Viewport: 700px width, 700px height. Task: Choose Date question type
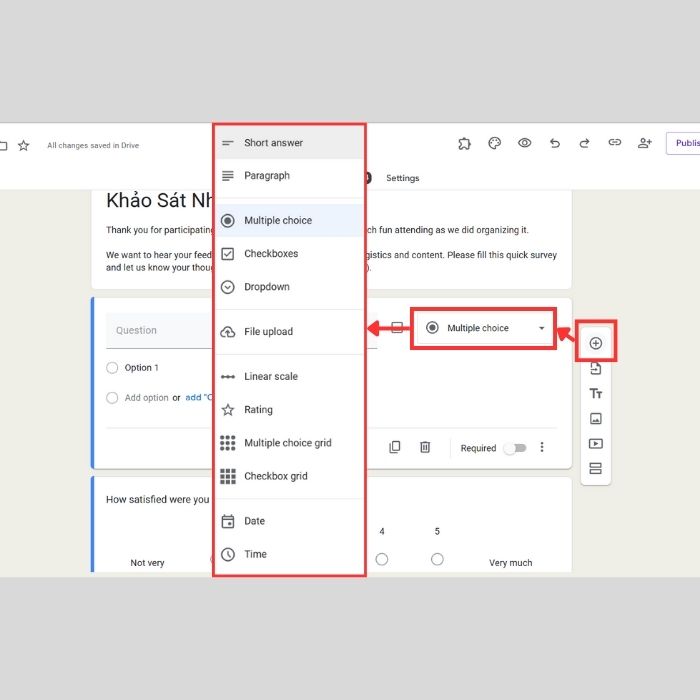click(x=289, y=521)
